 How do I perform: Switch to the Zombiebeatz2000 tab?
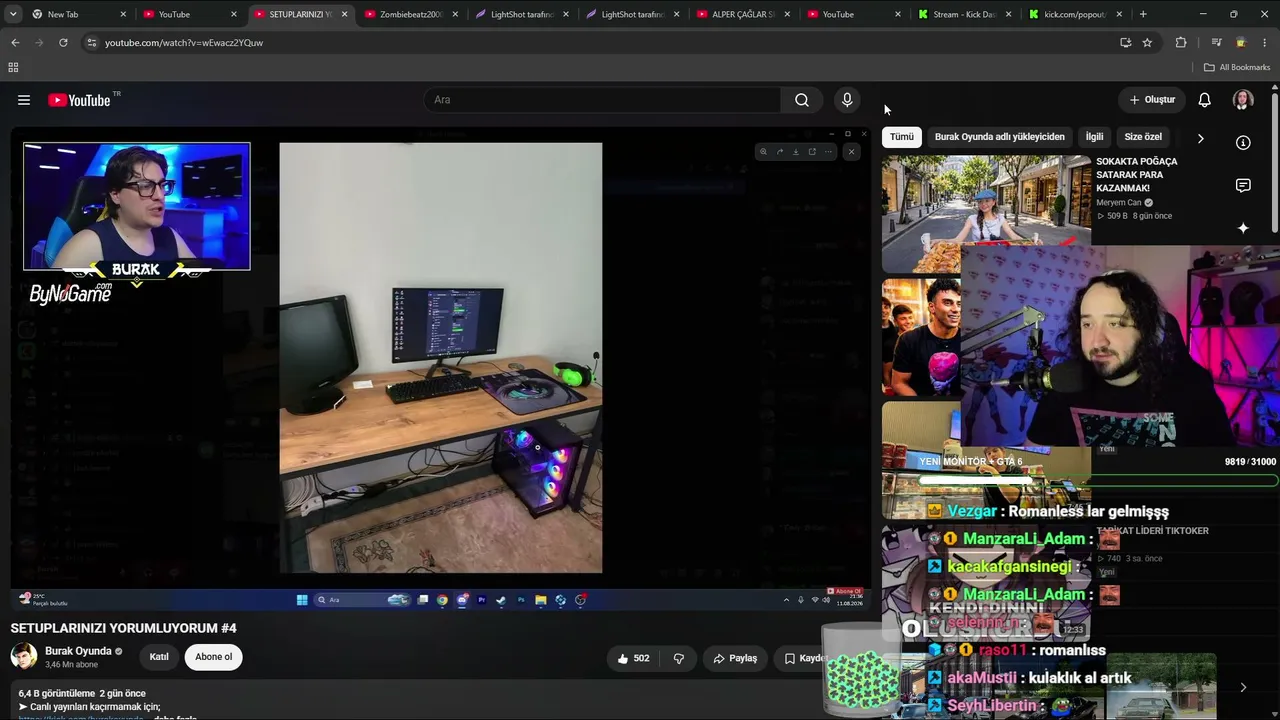pos(410,14)
